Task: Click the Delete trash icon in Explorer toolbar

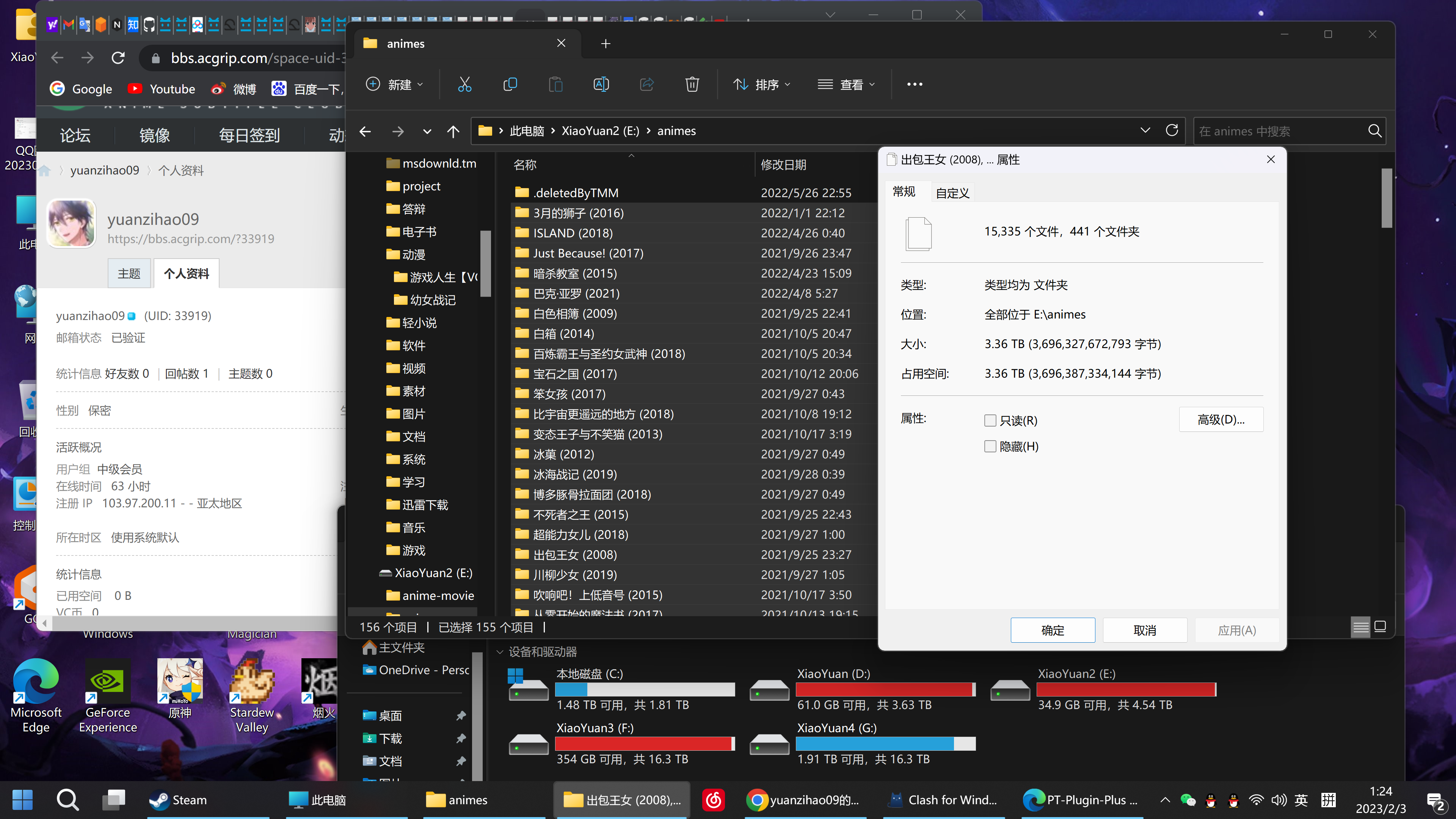Action: coord(692,84)
